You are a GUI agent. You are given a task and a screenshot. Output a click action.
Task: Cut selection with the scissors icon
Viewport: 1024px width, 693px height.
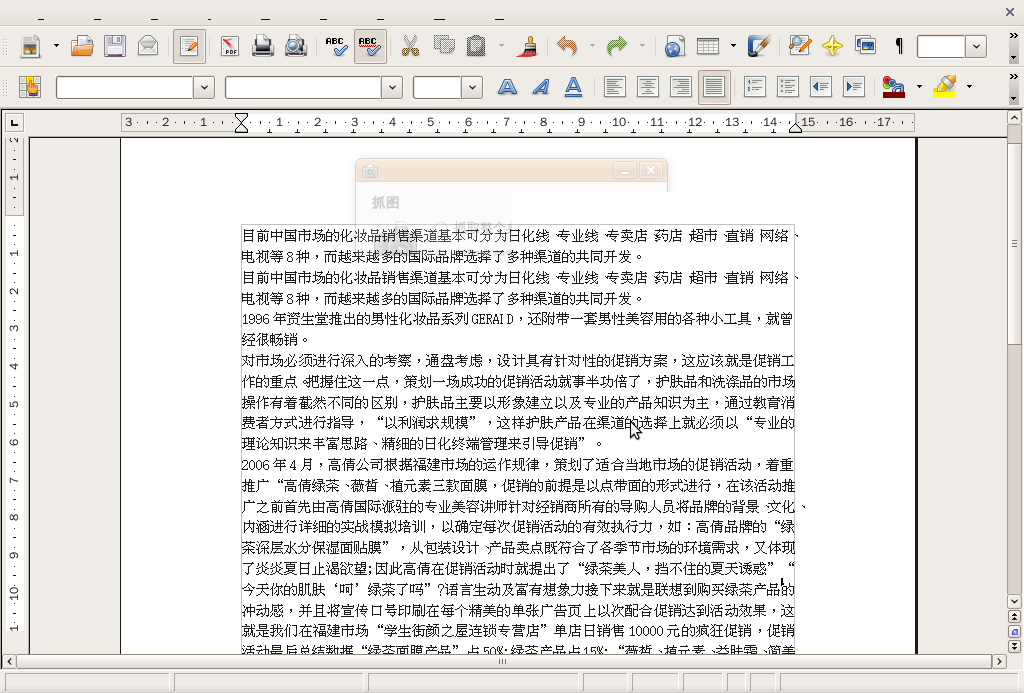tap(410, 46)
